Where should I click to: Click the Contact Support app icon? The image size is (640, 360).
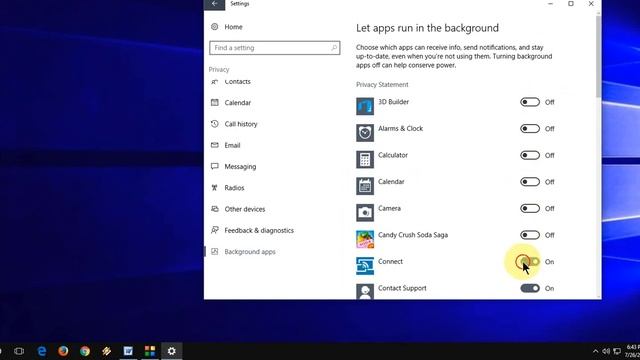click(365, 291)
